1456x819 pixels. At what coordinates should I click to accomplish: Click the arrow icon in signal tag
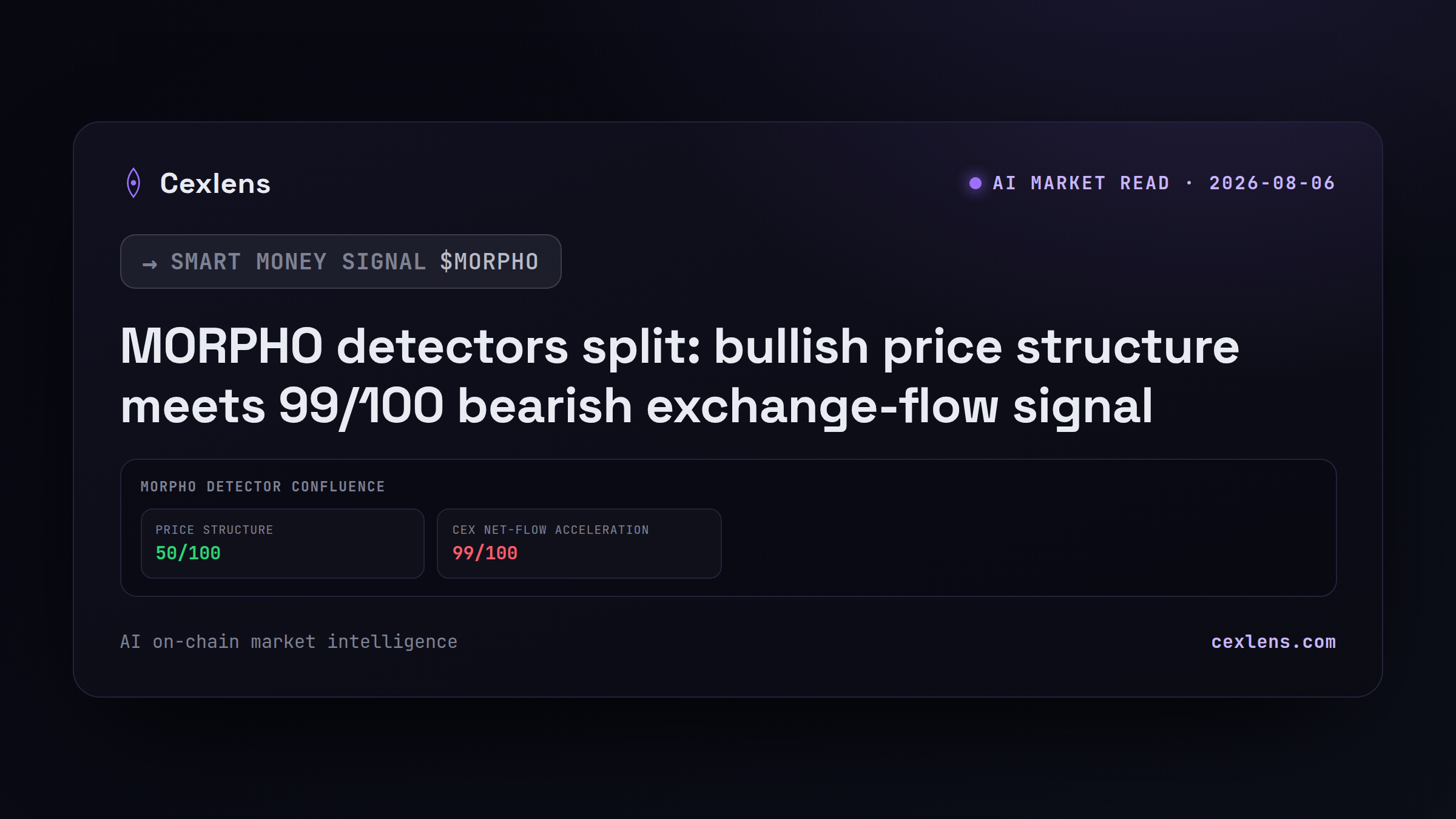150,264
